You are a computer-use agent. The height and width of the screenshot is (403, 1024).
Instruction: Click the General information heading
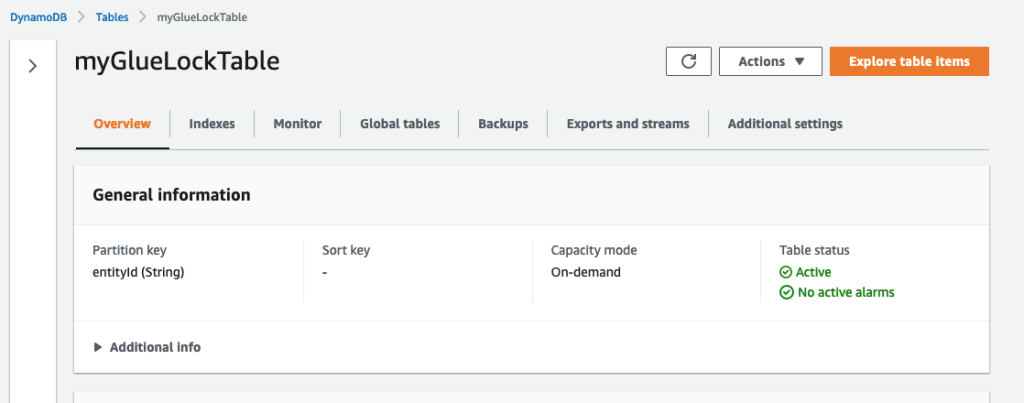[172, 195]
